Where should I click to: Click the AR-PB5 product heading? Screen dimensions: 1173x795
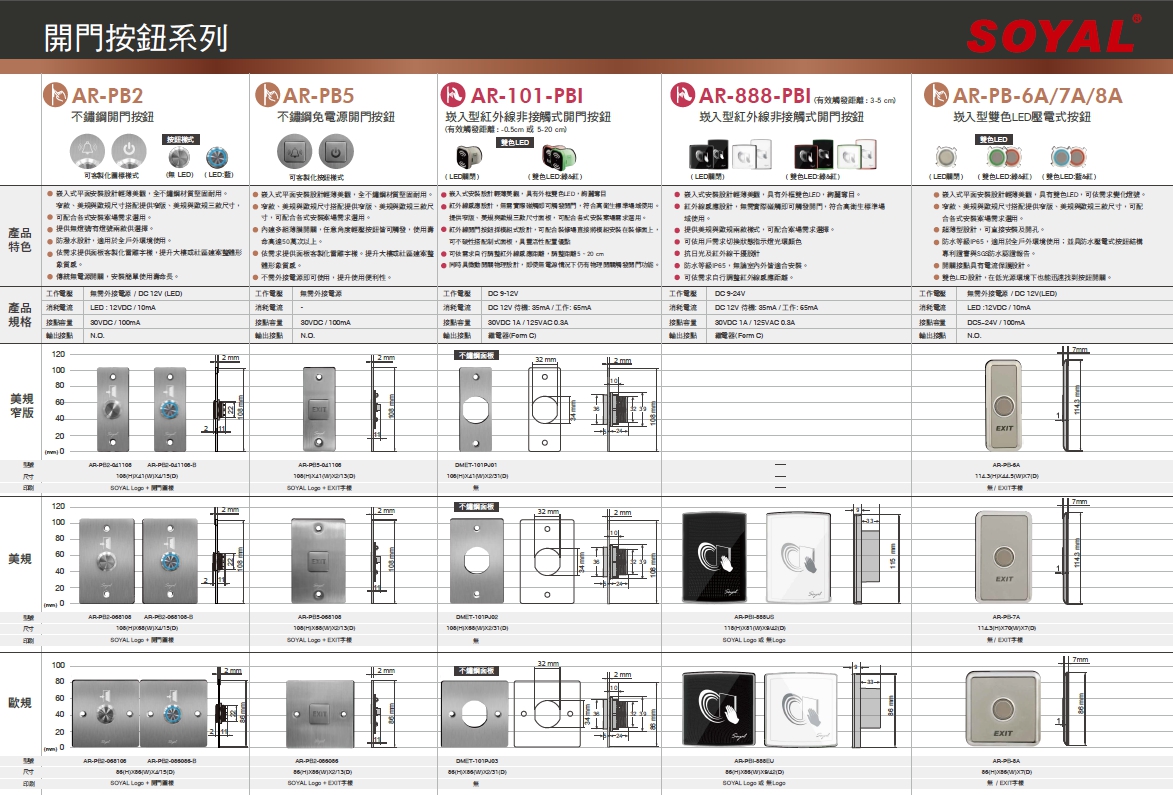(x=319, y=96)
